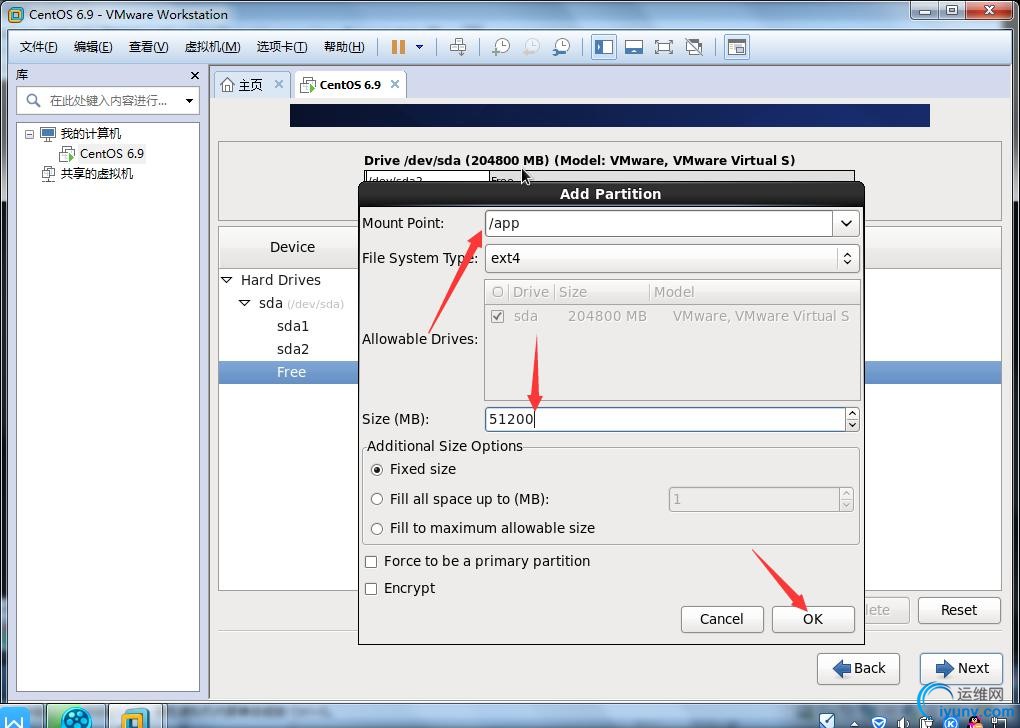Close the library panel
Viewport: 1020px width, 728px height.
click(195, 75)
